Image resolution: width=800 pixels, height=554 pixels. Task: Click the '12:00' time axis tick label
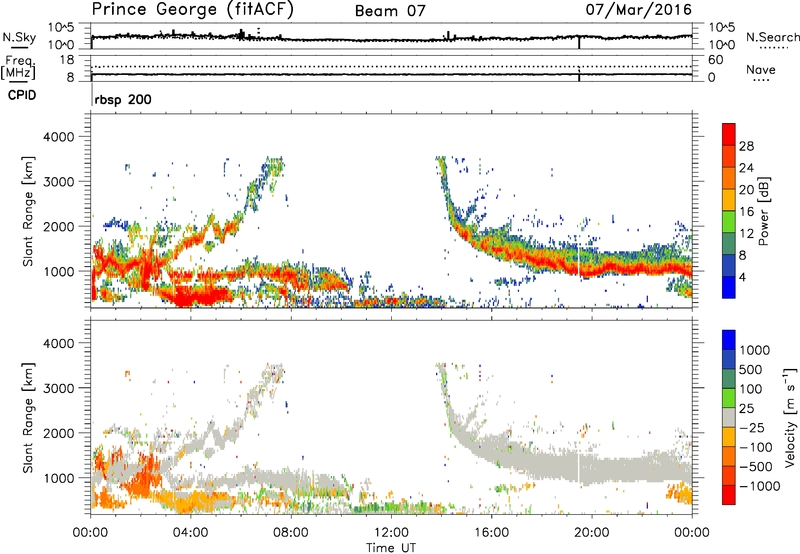pos(391,533)
